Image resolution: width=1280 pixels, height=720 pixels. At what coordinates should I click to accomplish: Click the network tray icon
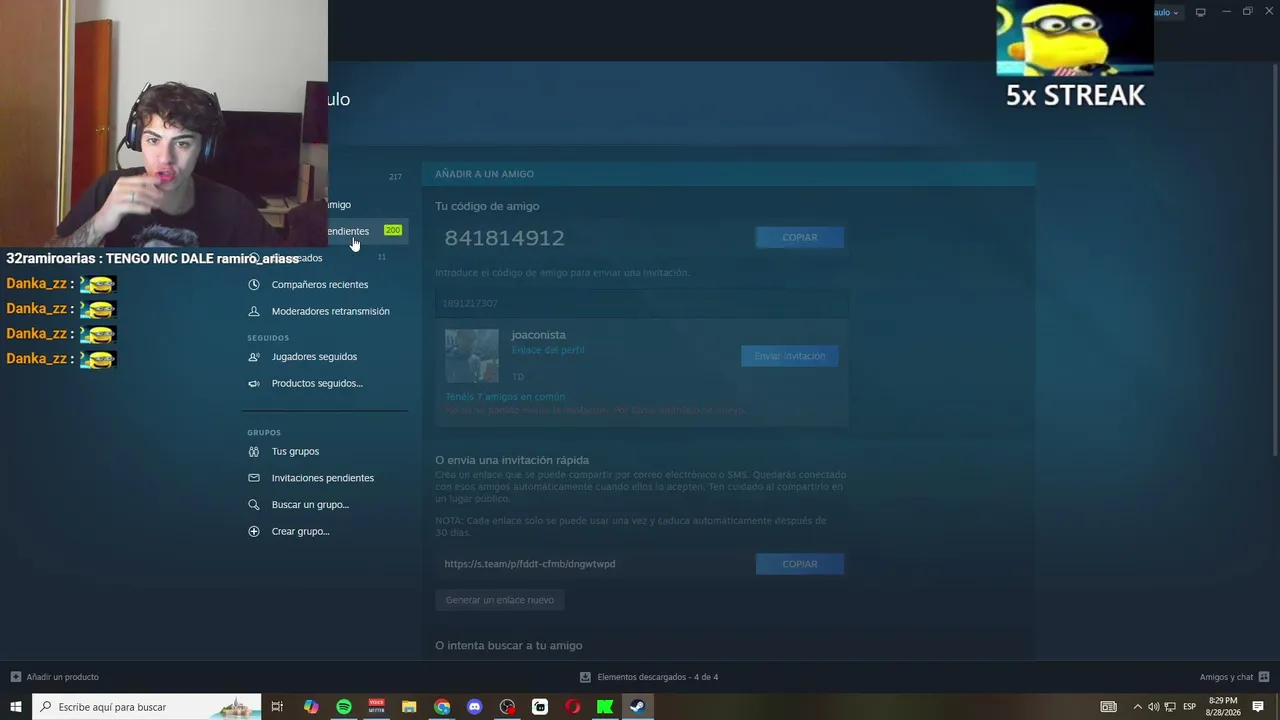pos(1170,707)
